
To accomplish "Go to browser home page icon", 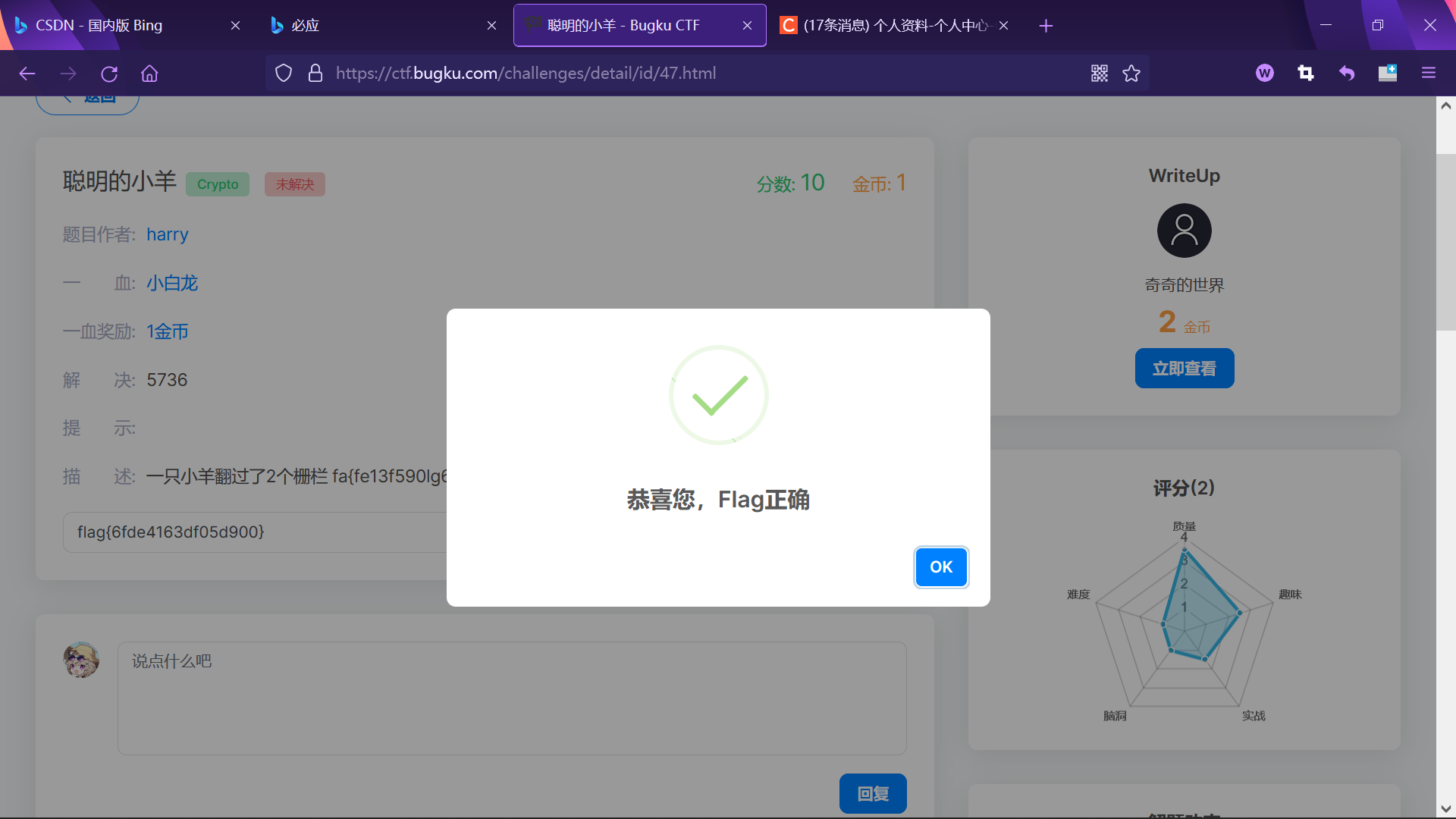I will (x=149, y=74).
